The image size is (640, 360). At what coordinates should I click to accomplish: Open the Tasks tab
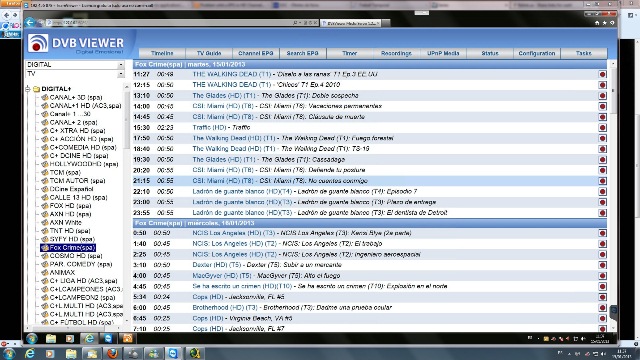point(584,53)
